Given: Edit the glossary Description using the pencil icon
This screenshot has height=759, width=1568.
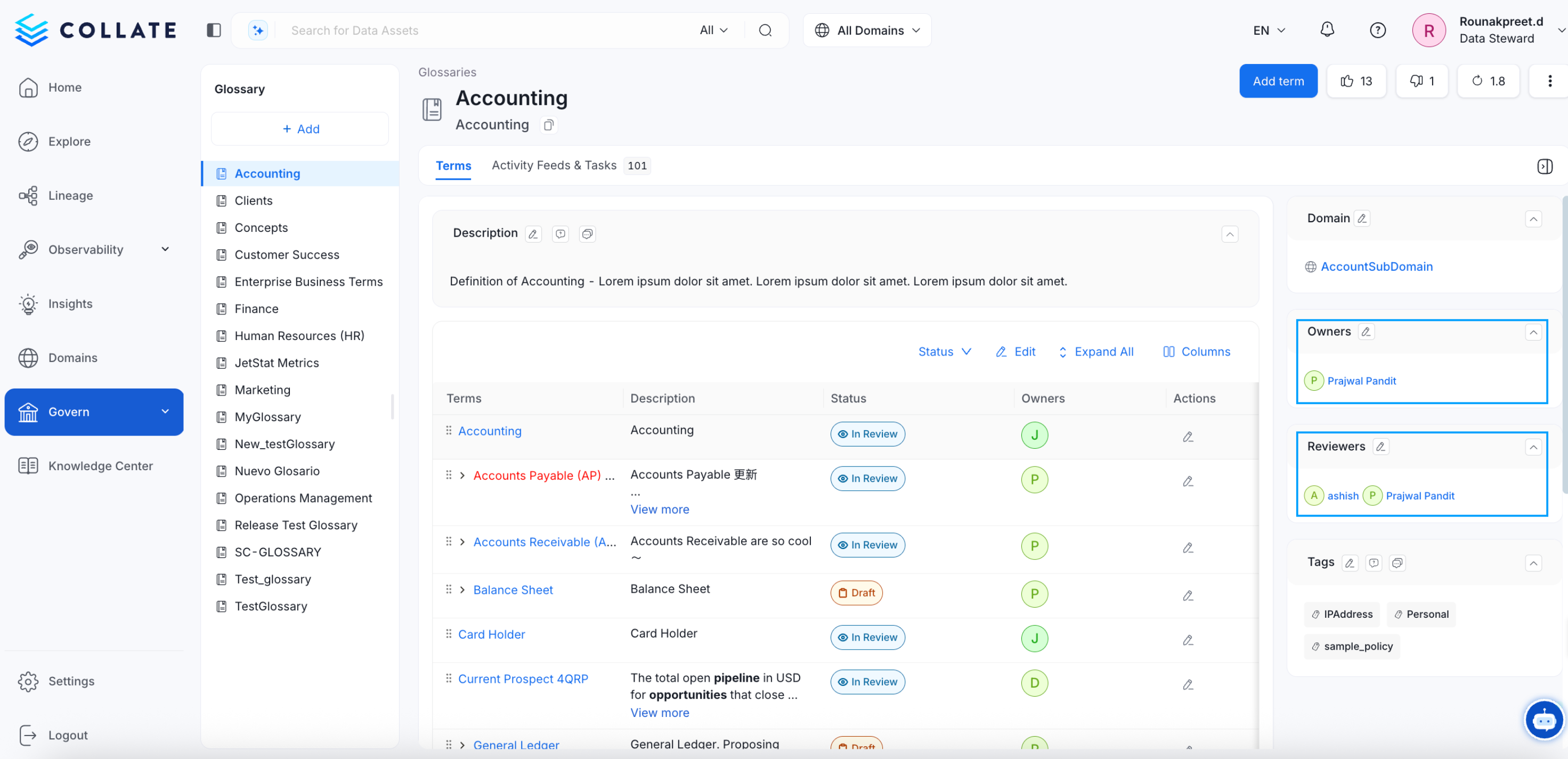Looking at the screenshot, I should pyautogui.click(x=533, y=233).
